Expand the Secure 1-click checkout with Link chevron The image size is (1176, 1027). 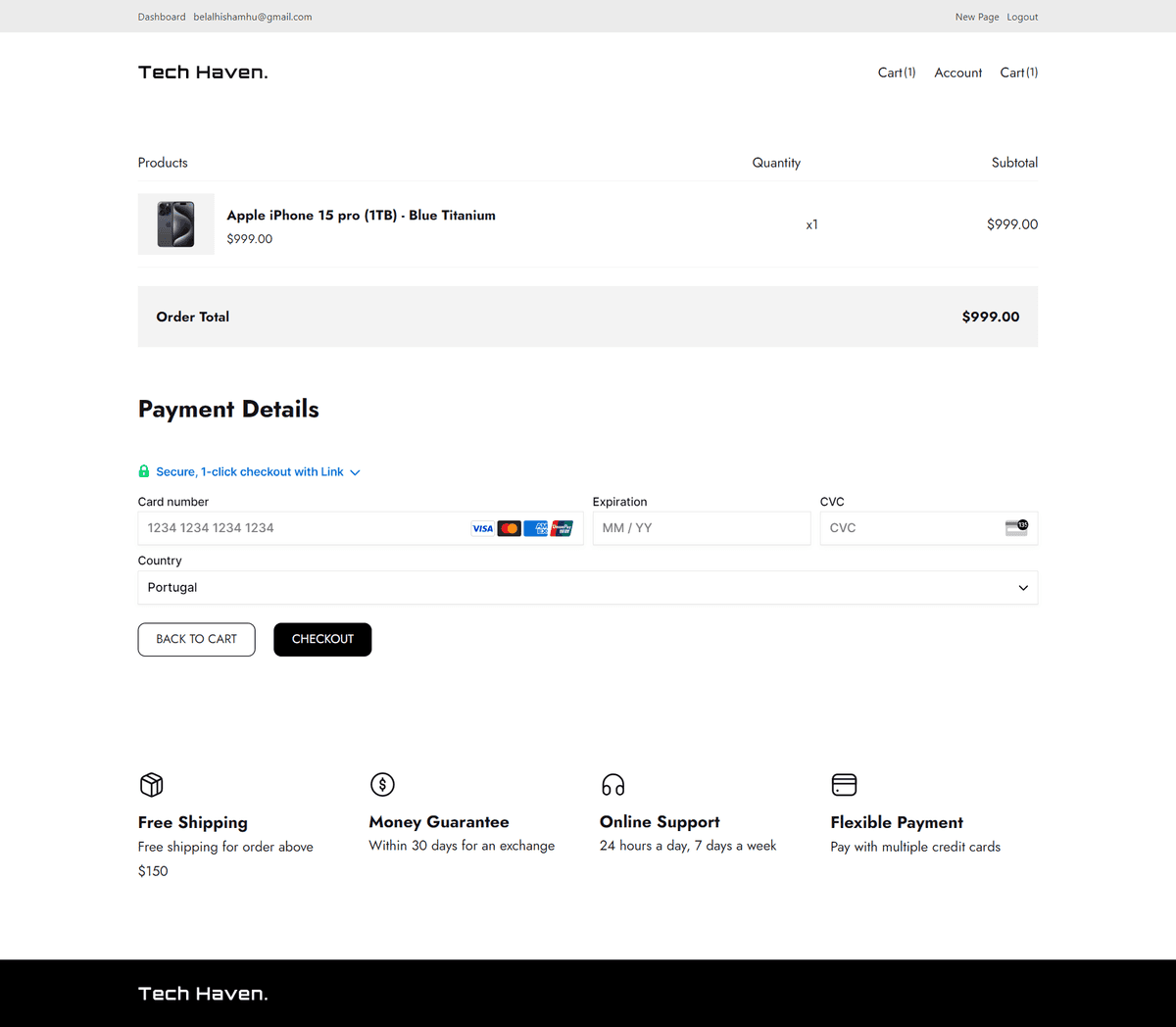[x=355, y=472]
